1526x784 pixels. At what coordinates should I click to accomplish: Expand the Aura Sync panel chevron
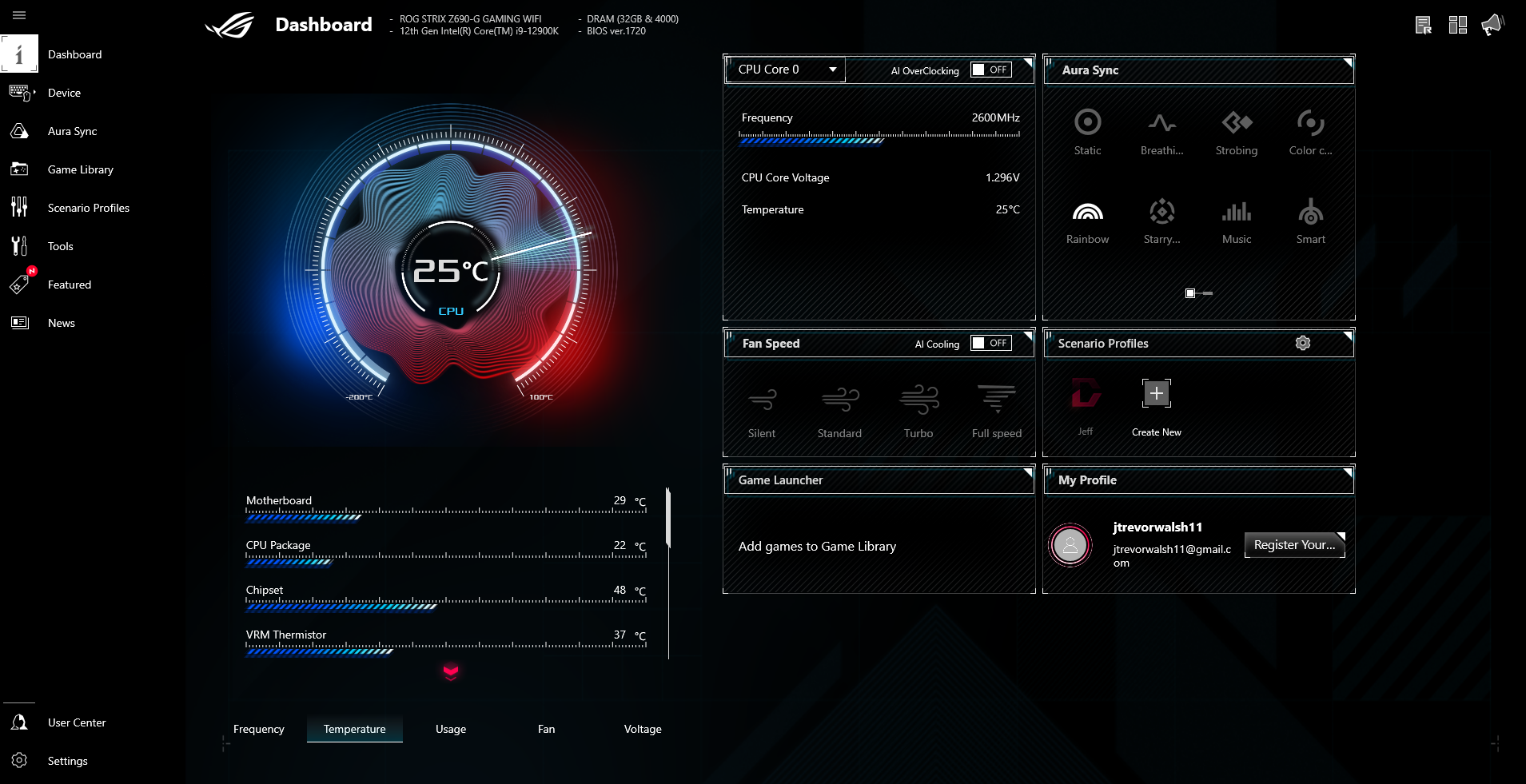tap(1347, 63)
